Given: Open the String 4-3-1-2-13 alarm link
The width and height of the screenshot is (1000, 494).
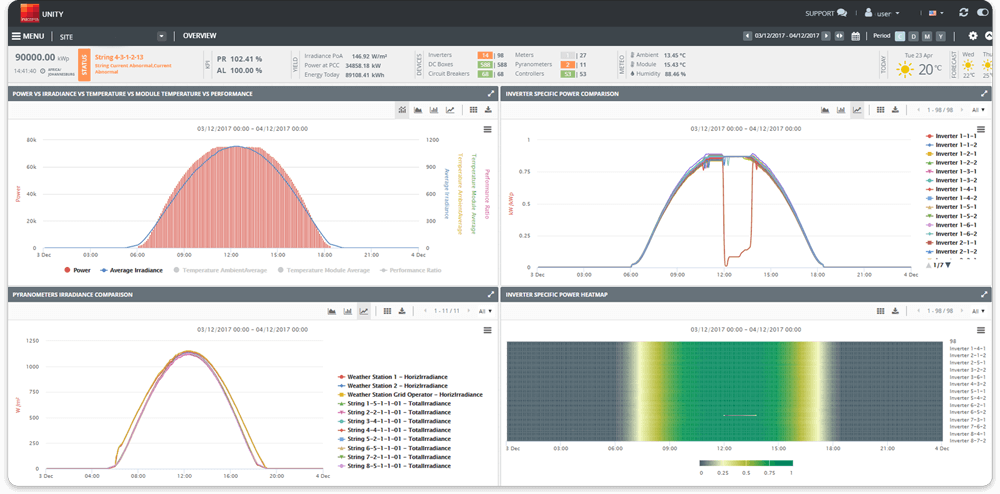Looking at the screenshot, I should (x=119, y=57).
